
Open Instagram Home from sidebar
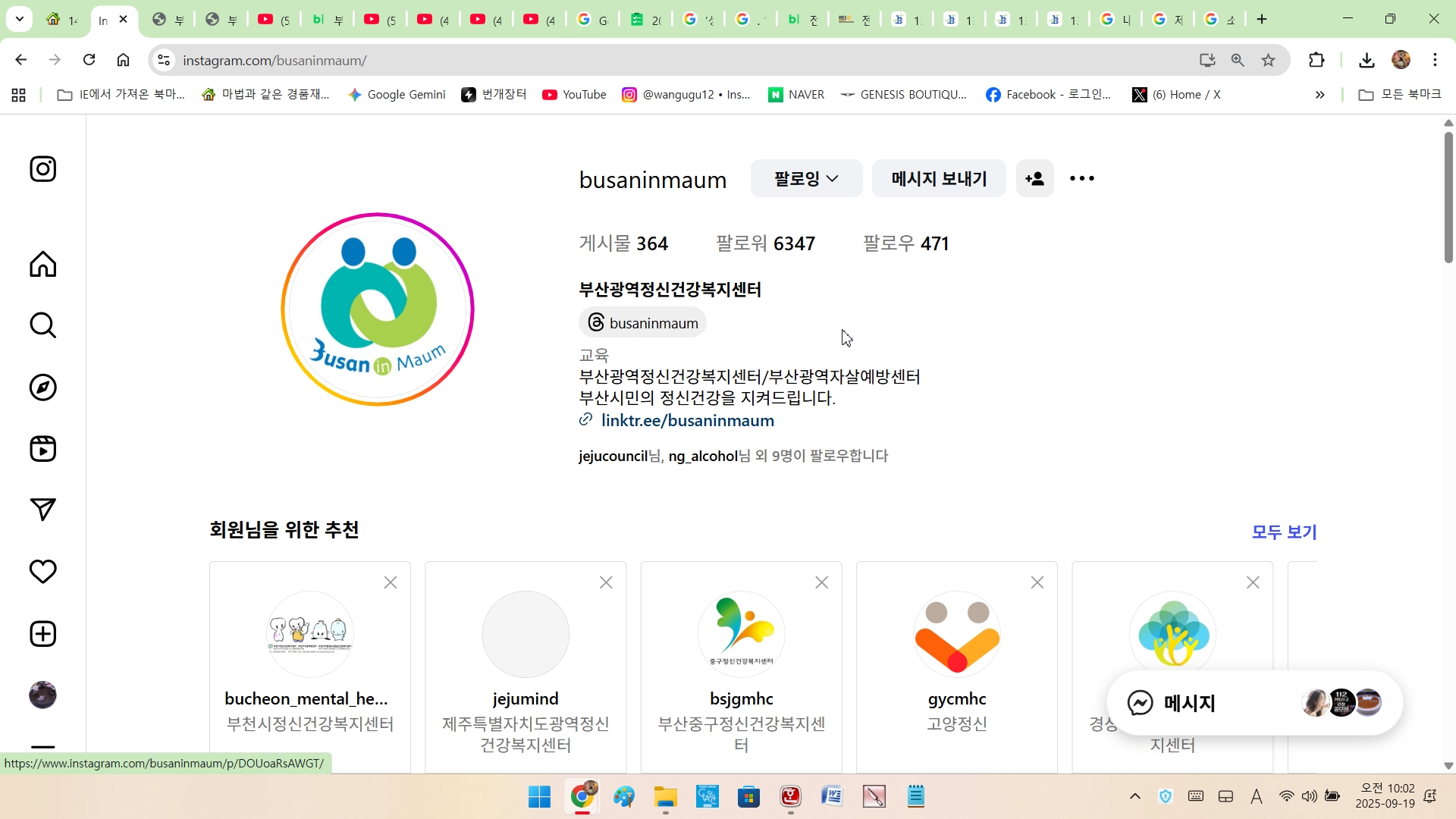tap(42, 265)
